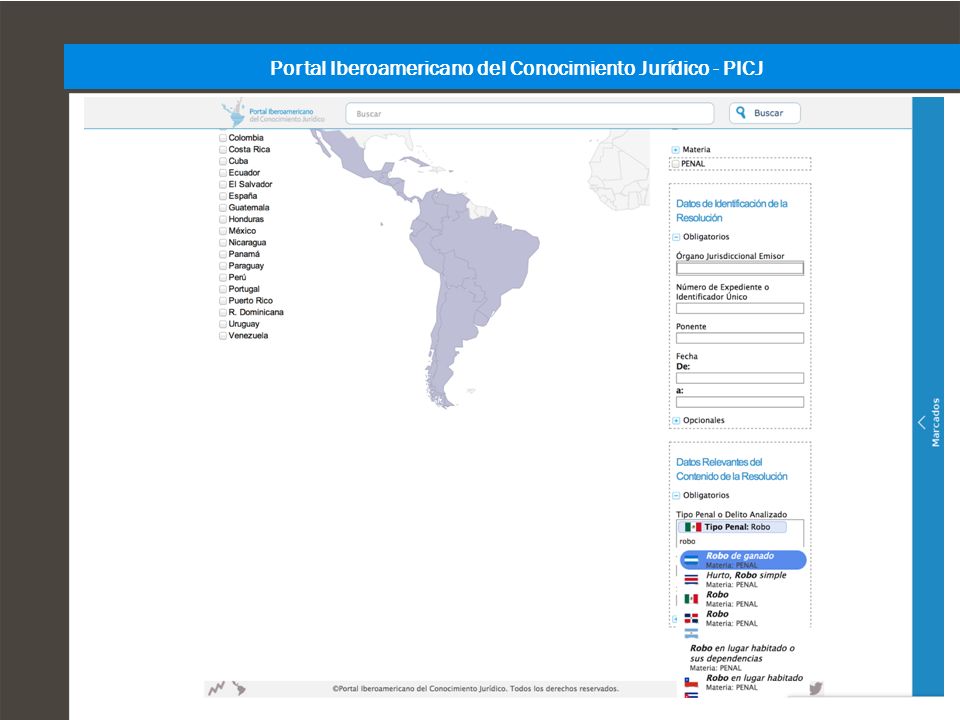Click the Chile flag beside Robo en lugar habitado
Screen dimensions: 960x720
point(691,682)
